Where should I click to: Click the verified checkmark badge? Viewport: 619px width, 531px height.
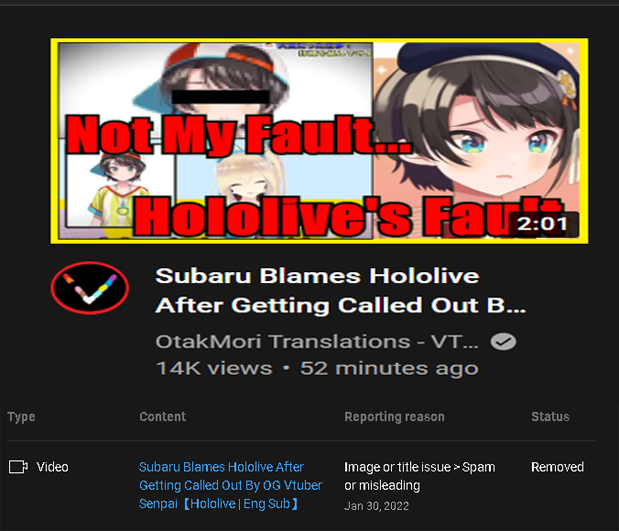pos(503,341)
